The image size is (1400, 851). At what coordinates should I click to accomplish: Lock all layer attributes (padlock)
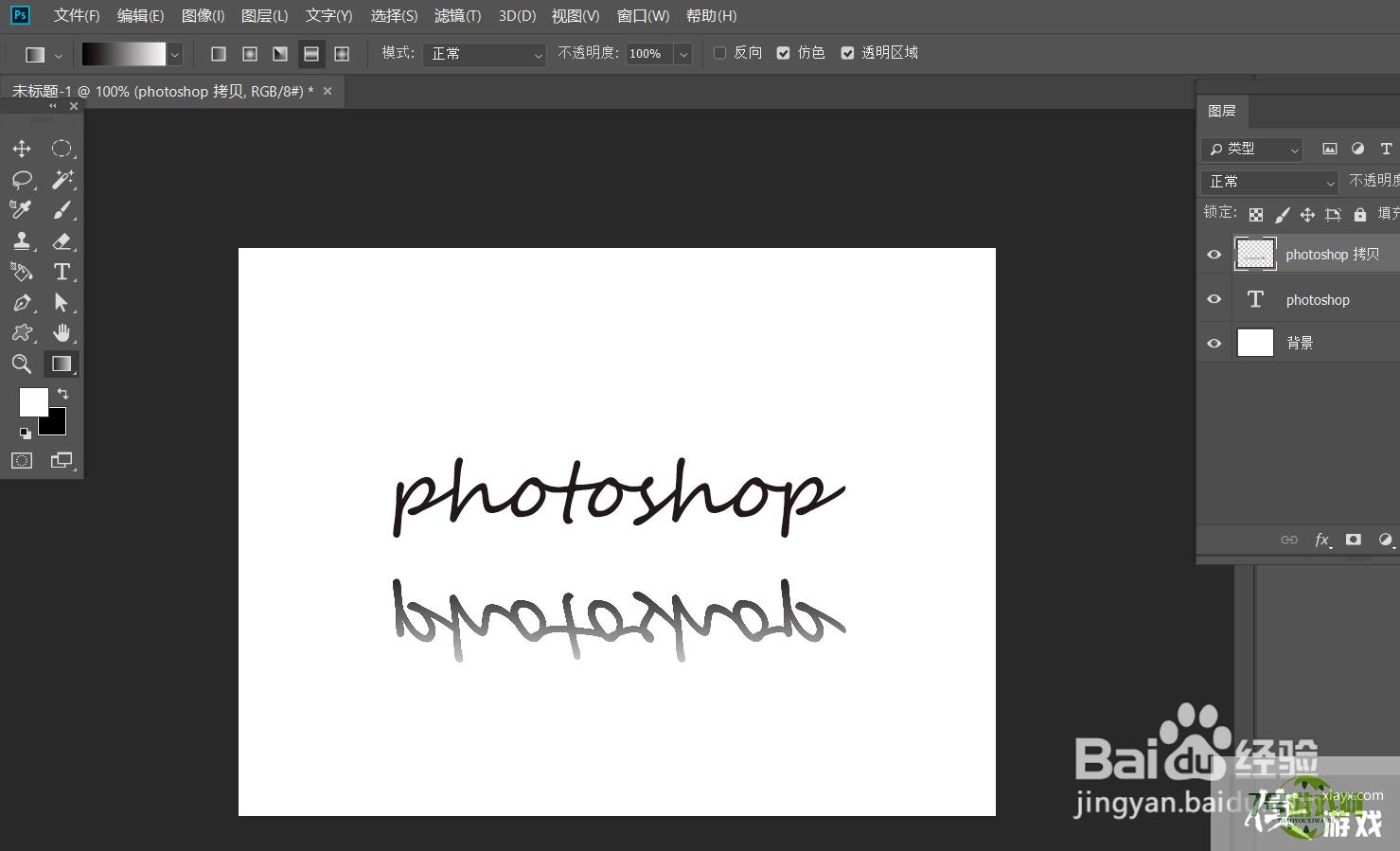1360,215
